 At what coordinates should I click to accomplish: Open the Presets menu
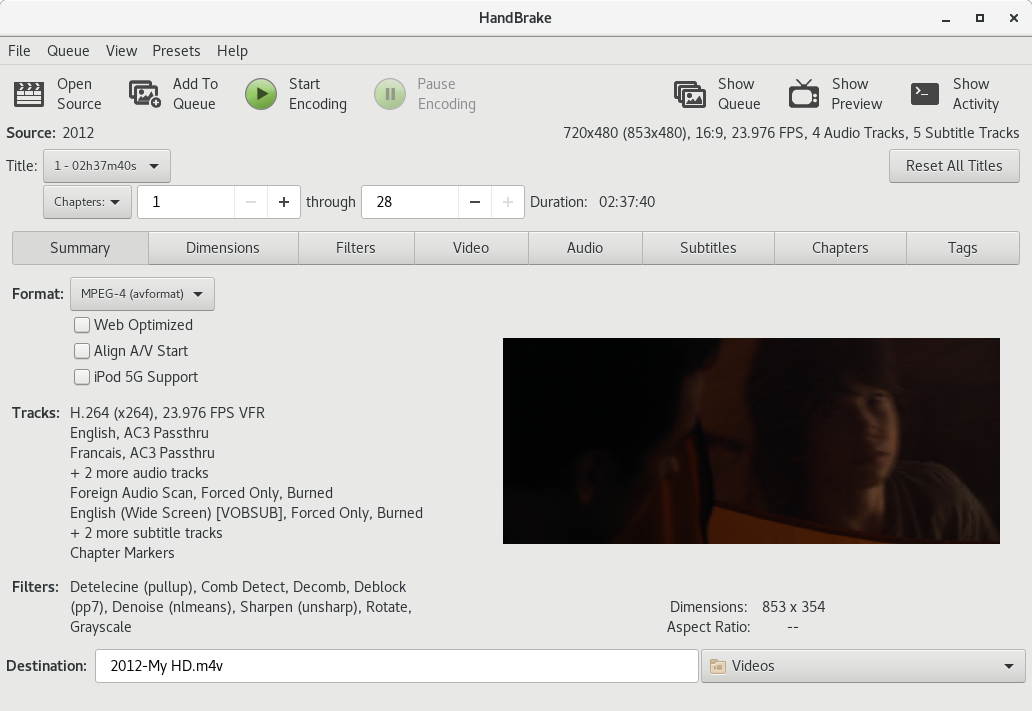click(176, 51)
